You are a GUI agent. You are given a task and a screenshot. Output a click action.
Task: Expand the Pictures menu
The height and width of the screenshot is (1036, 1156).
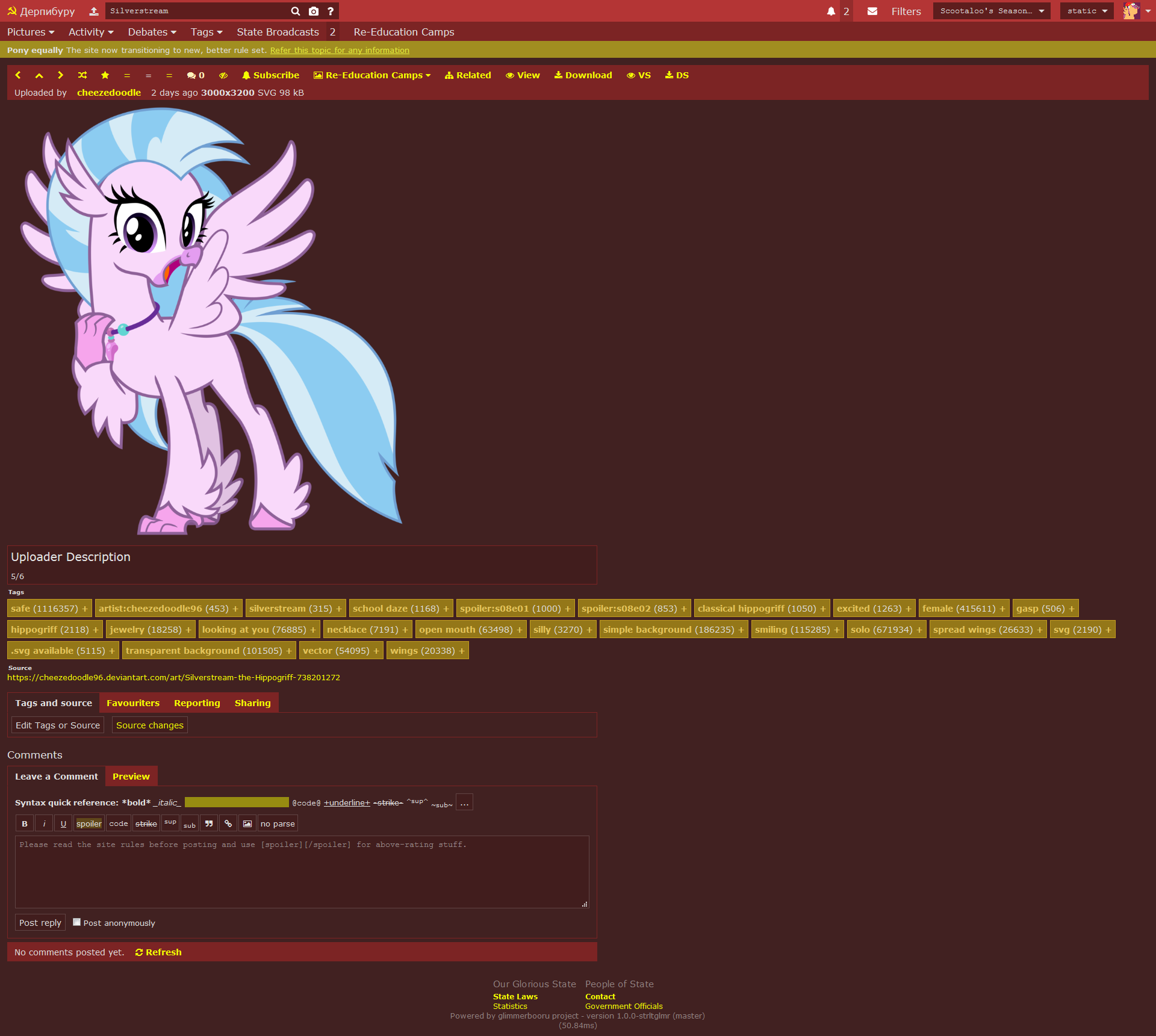pos(31,32)
